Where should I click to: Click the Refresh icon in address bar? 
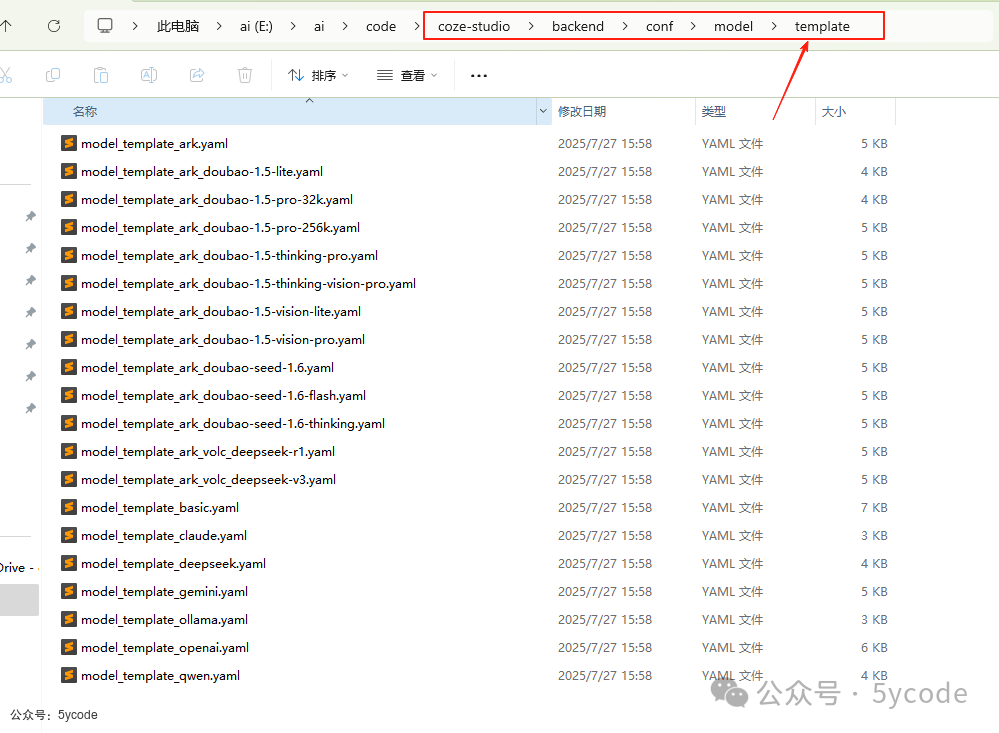coord(54,26)
